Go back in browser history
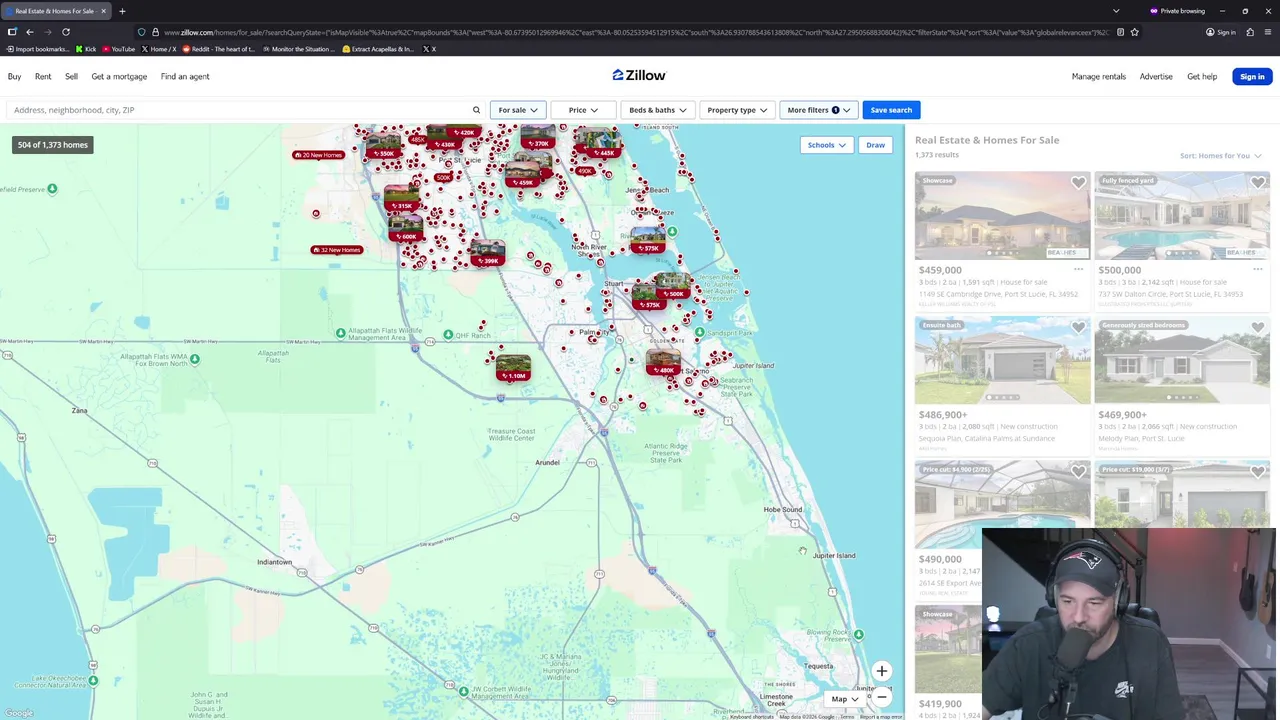The height and width of the screenshot is (720, 1280). coord(30,32)
